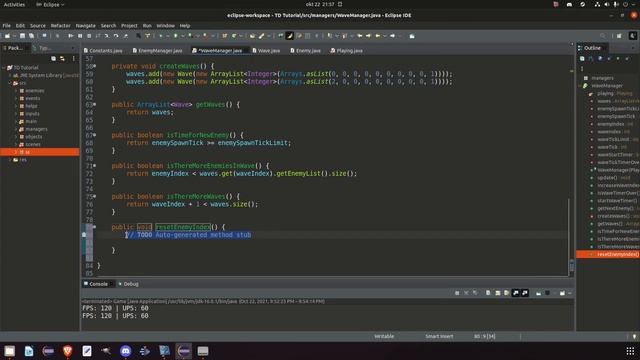Select the main package in Package Explorer

point(31,121)
